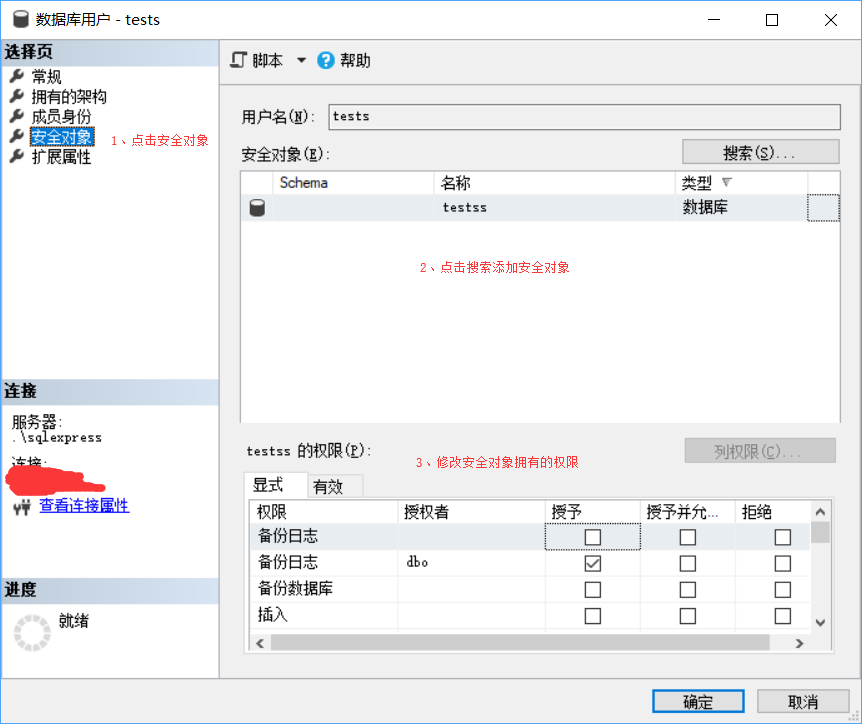Uncheck 授予 for dbo 备份日志 row

[593, 563]
